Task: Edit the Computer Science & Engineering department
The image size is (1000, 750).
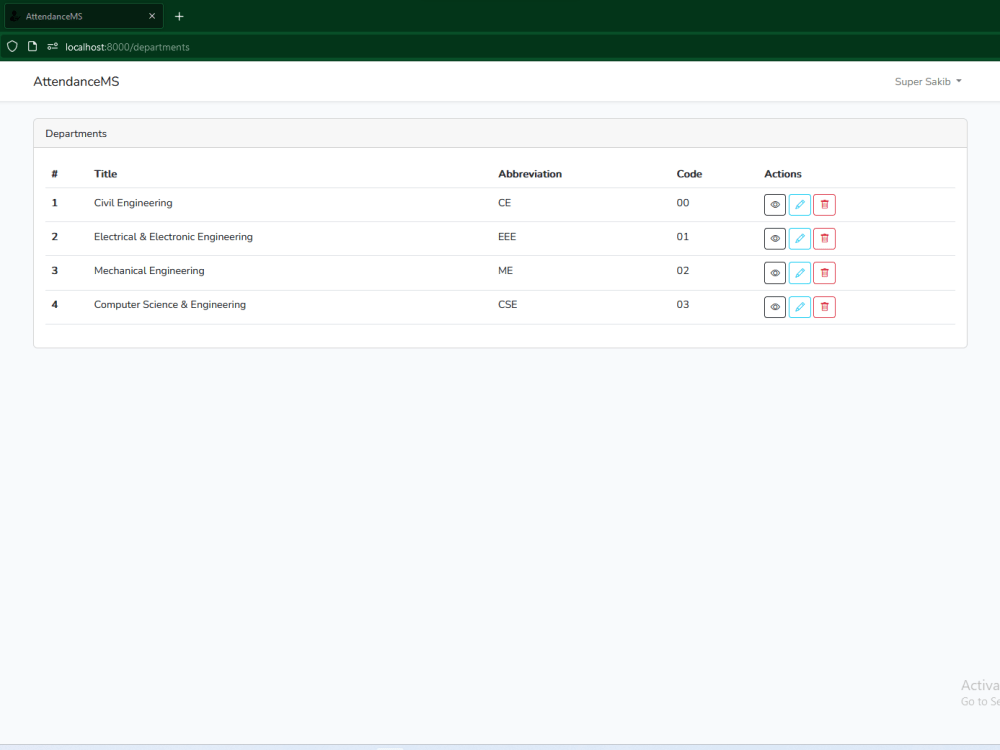Action: [x=799, y=306]
